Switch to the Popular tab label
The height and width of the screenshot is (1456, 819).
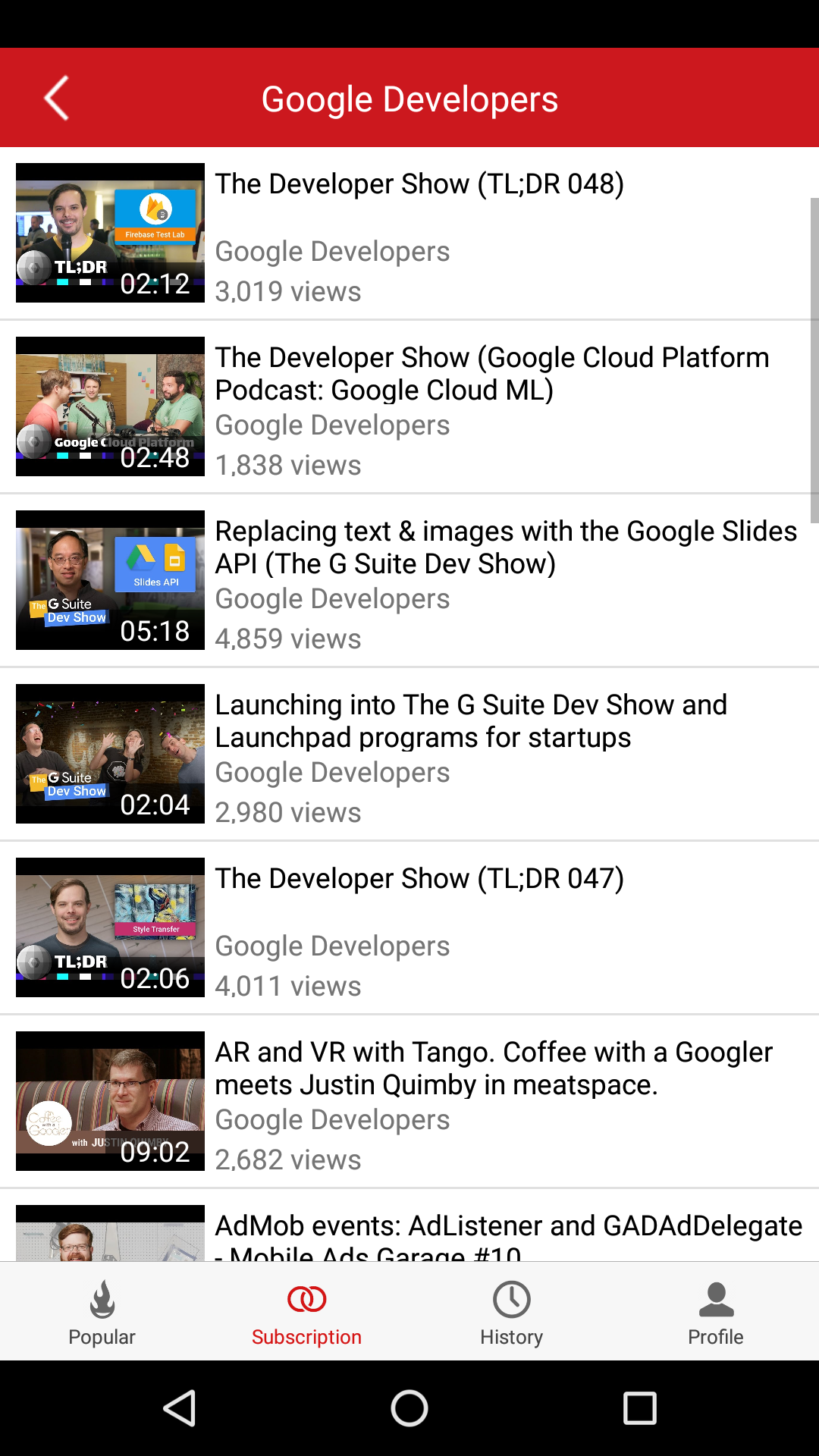tap(102, 1337)
